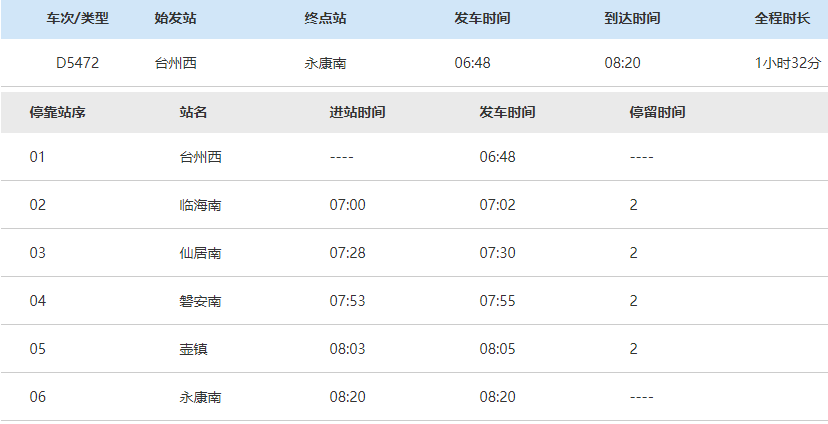Click train number D5472

78,64
